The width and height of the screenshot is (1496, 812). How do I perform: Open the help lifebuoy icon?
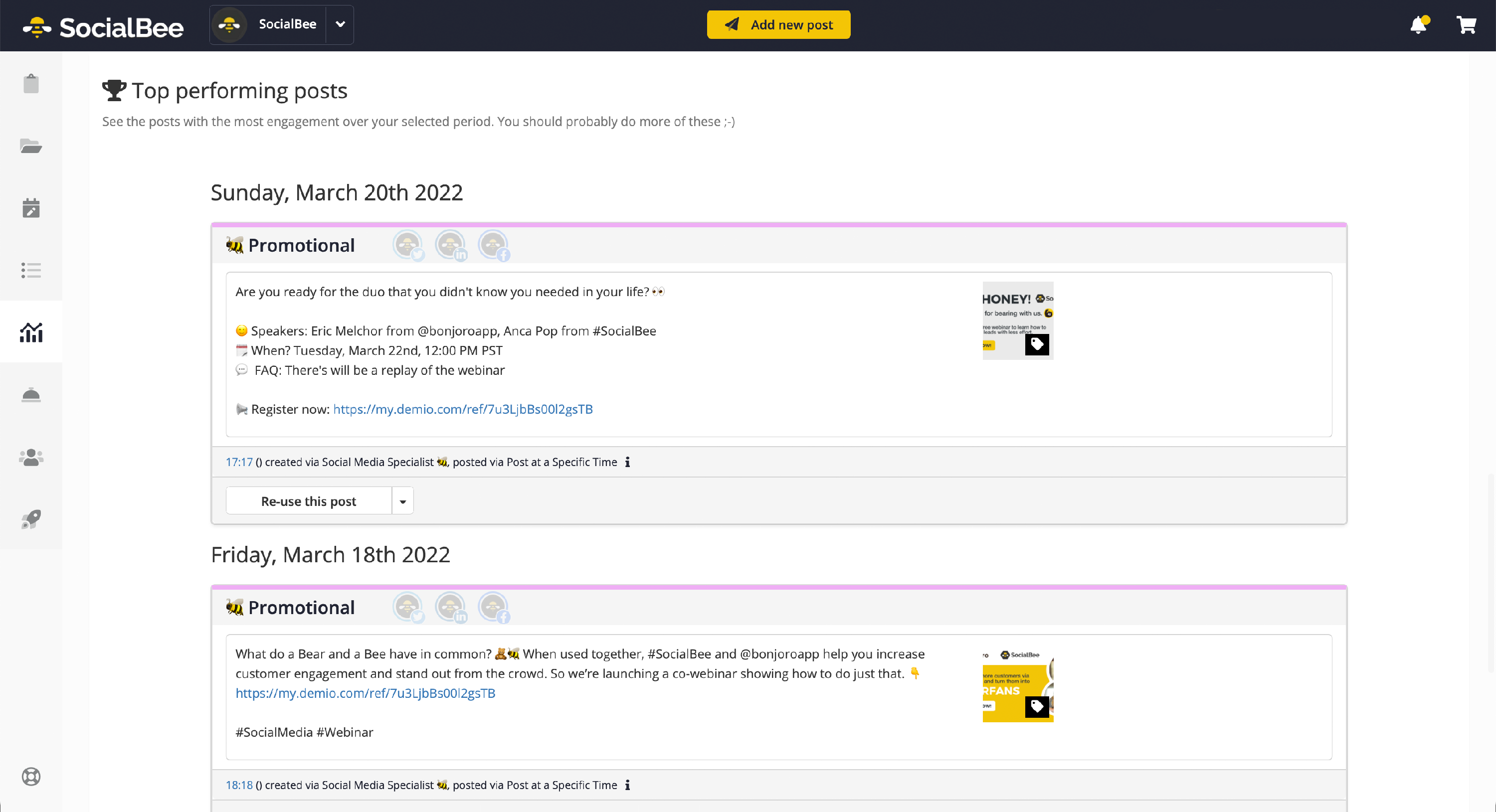point(31,777)
